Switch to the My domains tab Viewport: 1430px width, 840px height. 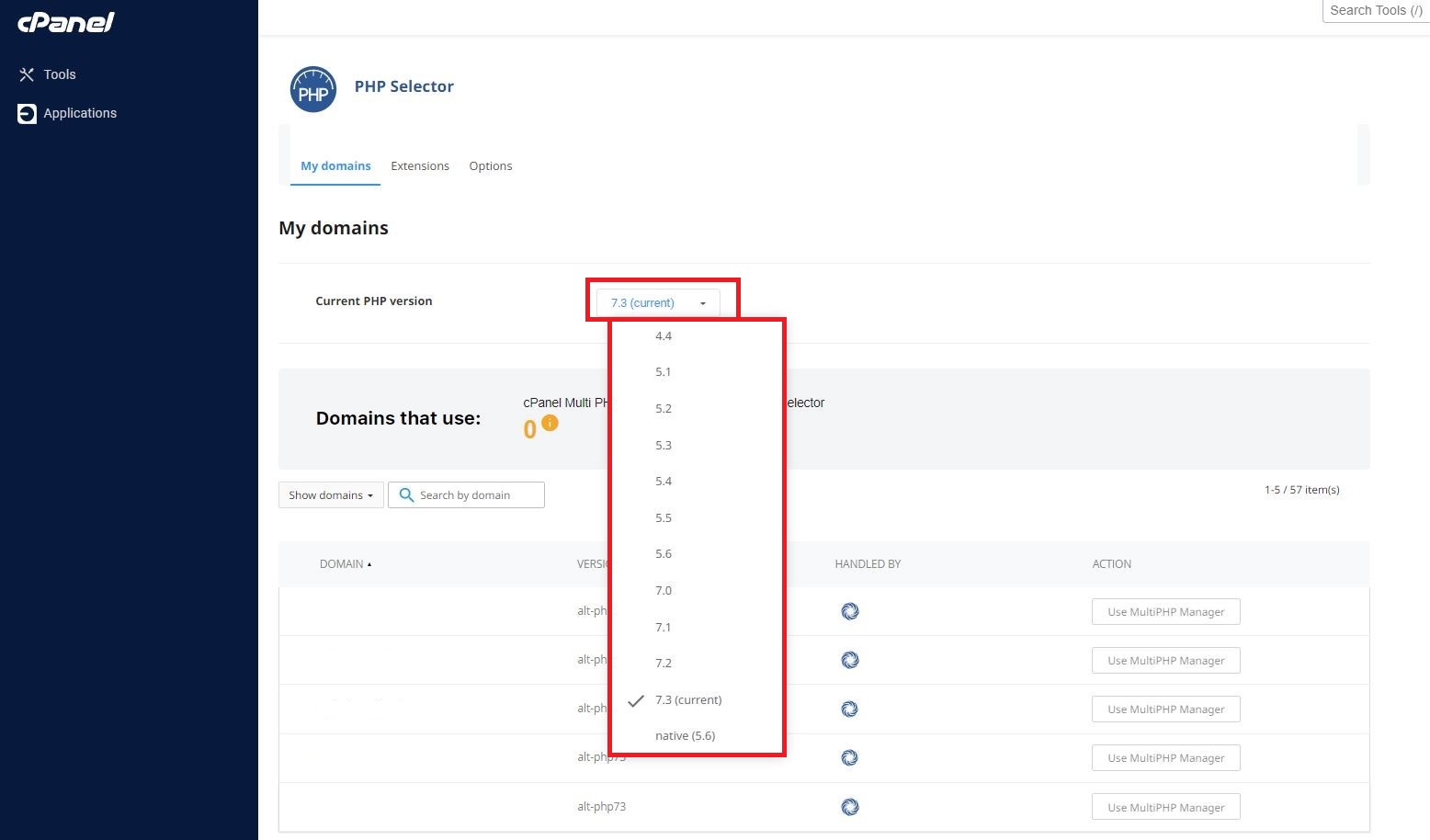coord(335,166)
